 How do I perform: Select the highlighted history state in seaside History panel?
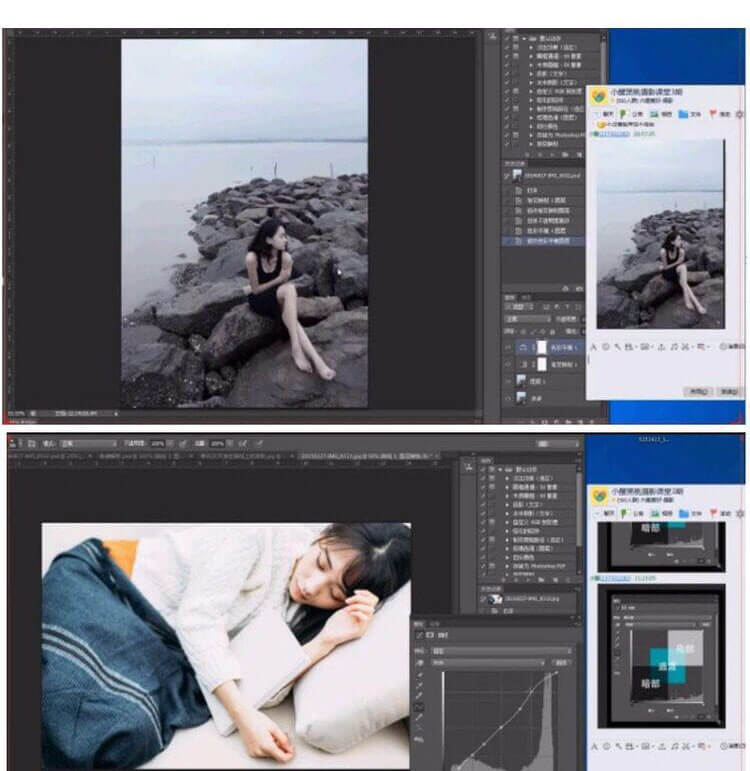(x=543, y=241)
